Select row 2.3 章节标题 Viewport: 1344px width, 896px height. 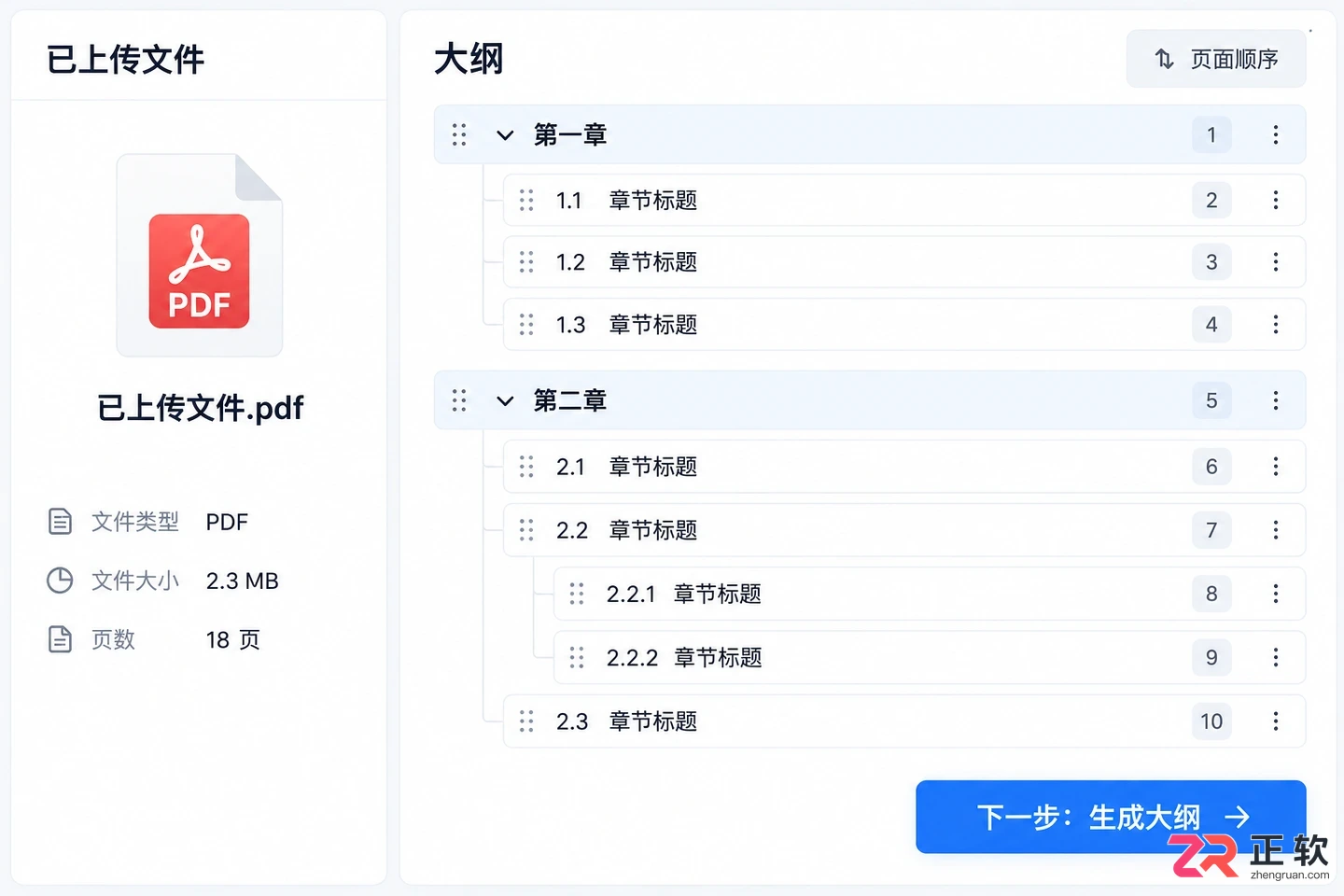(903, 721)
